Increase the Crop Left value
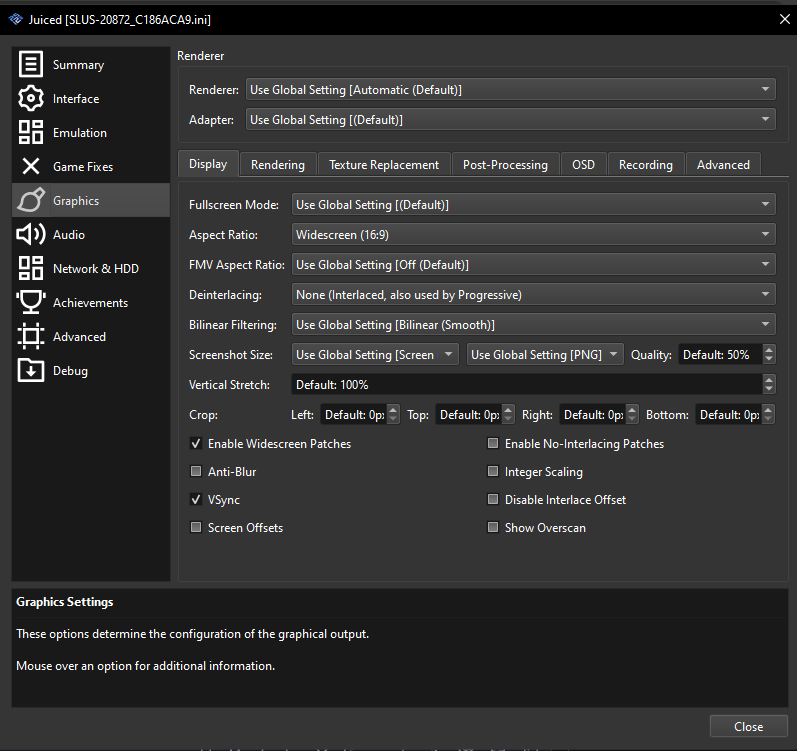 393,409
